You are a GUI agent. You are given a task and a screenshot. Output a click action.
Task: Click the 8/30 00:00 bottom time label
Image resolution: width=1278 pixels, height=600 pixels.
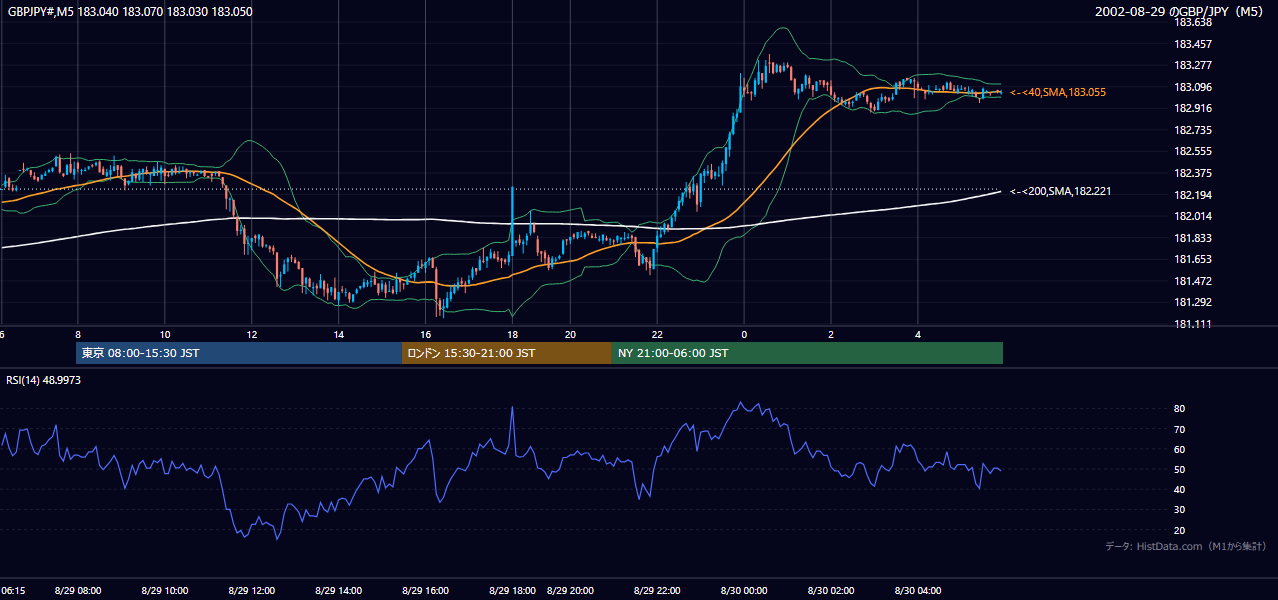(744, 590)
